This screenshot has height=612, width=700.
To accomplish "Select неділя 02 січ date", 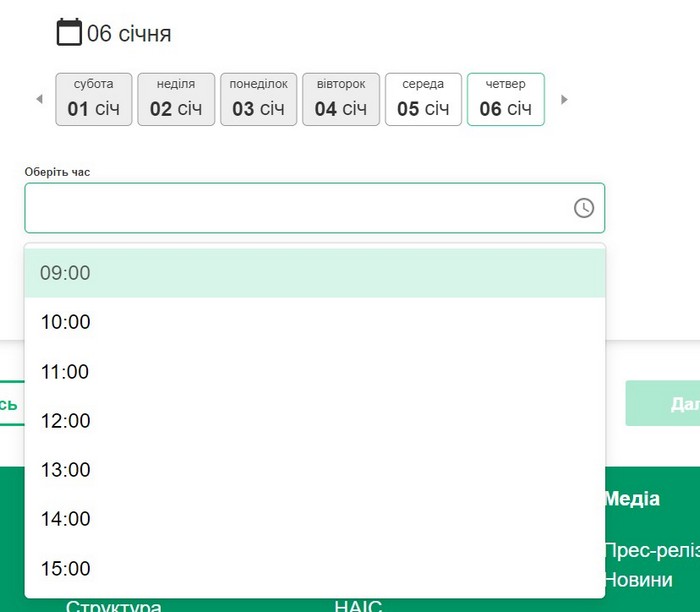I will (176, 99).
